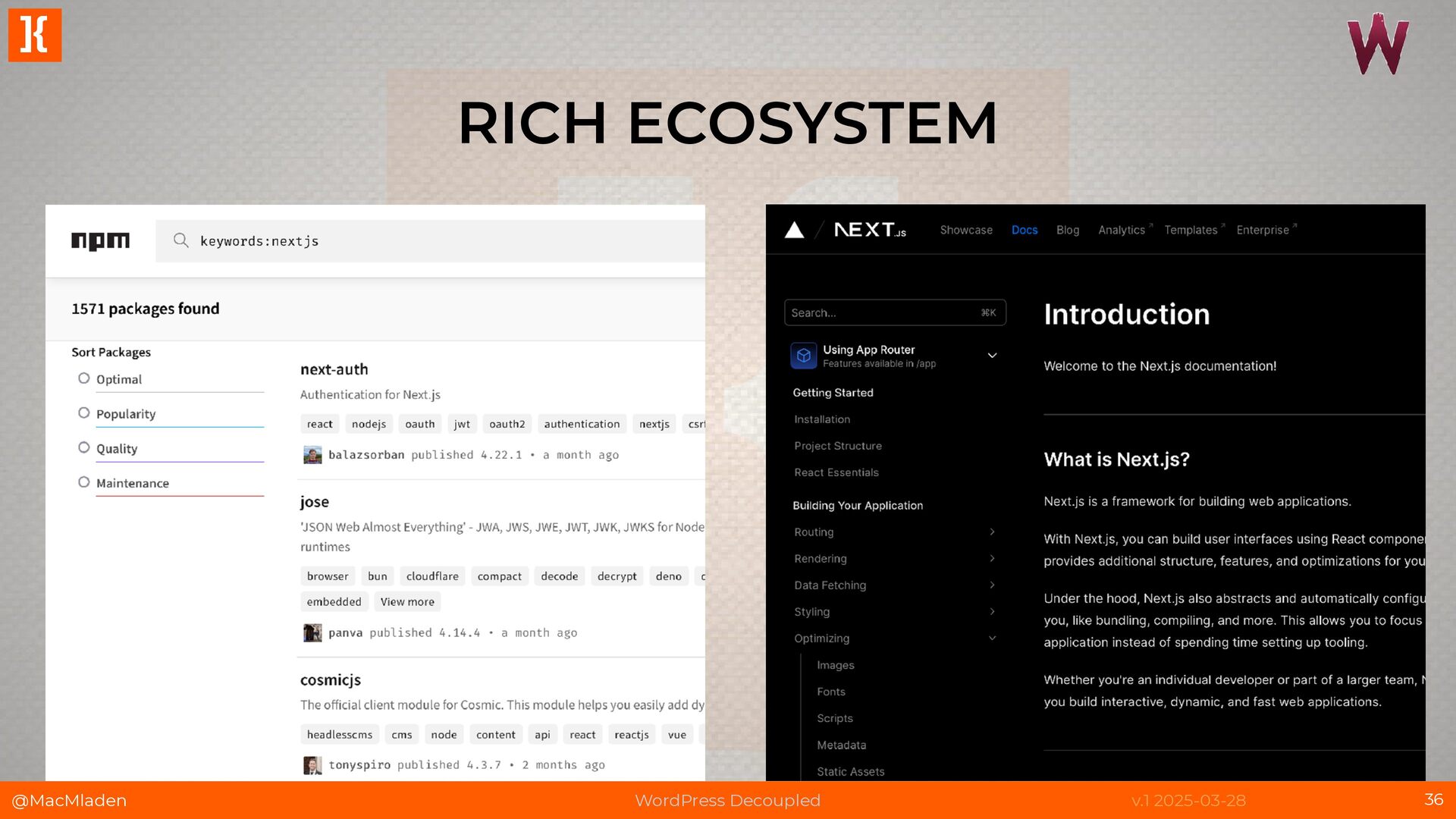Collapse the Optimizing section chevron
This screenshot has width=1456, height=819.
click(x=992, y=638)
